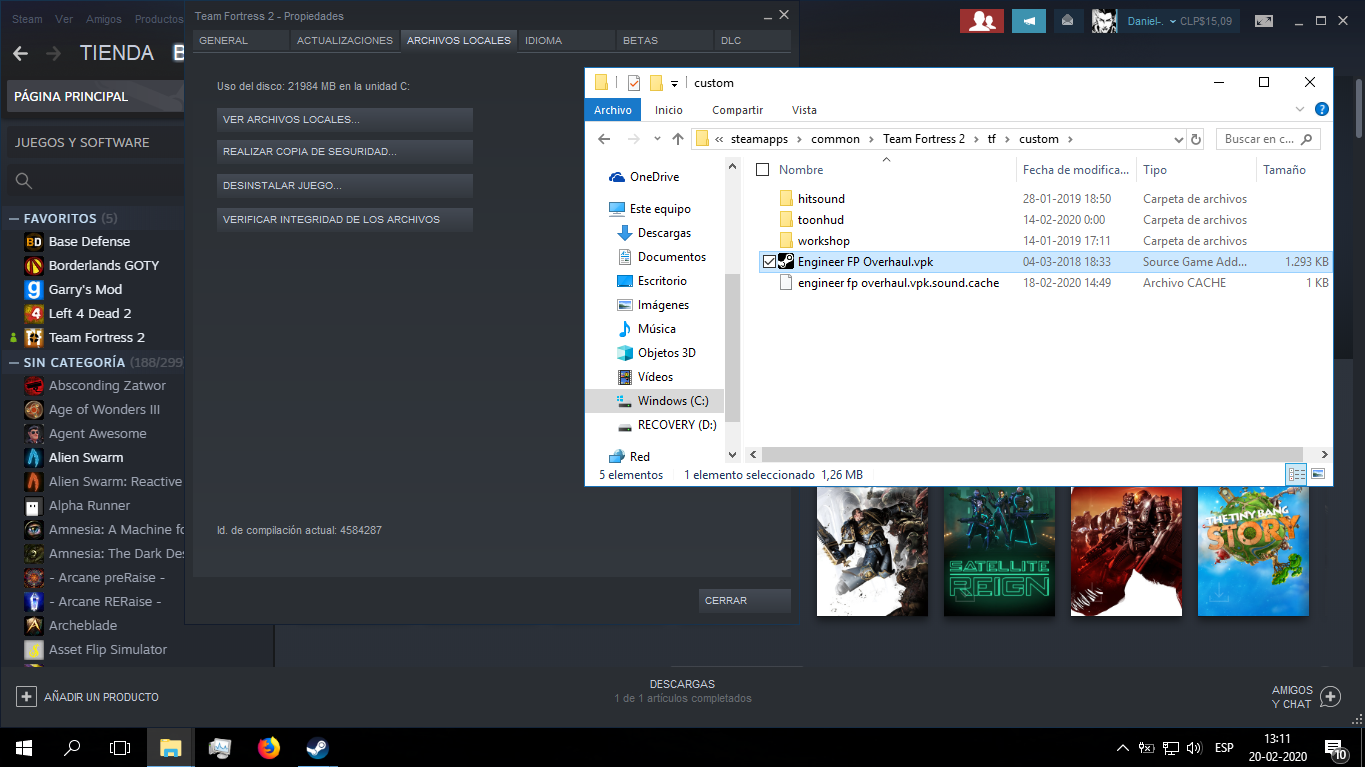
Task: Show hidden system tray icons
Action: (1122, 748)
